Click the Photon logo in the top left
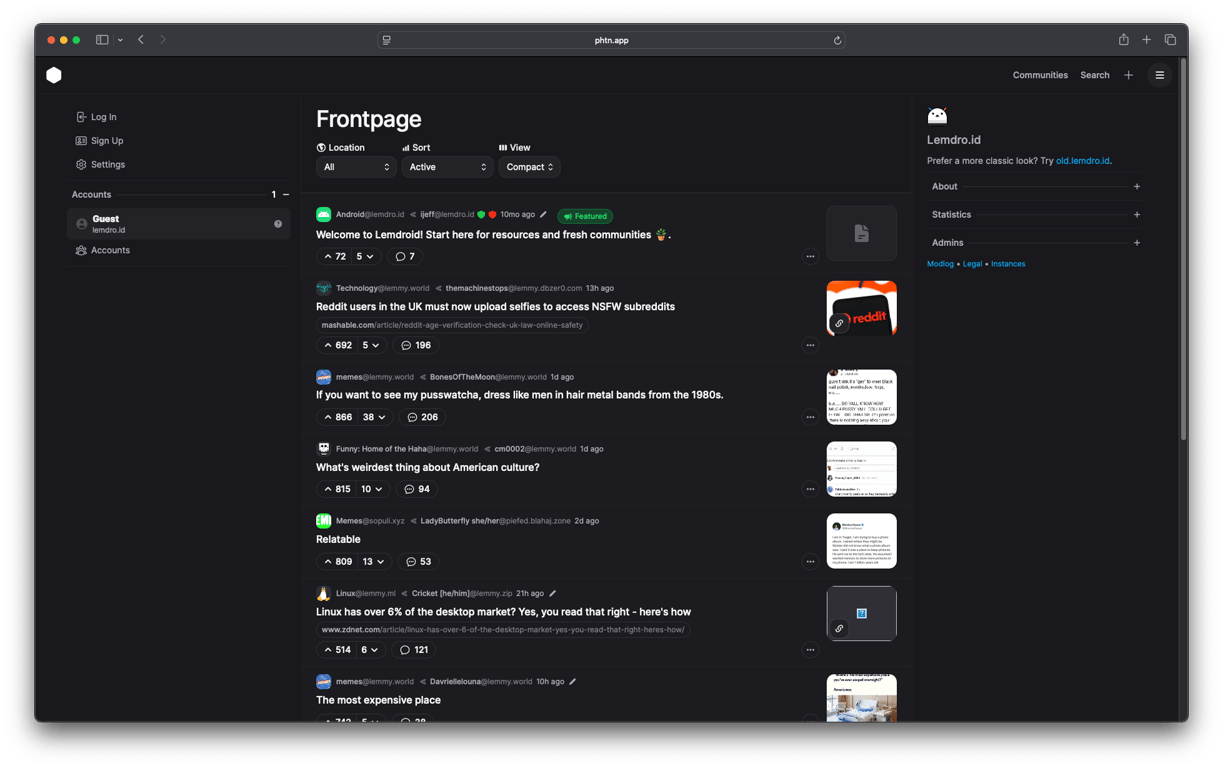This screenshot has width=1223, height=768. click(53, 74)
